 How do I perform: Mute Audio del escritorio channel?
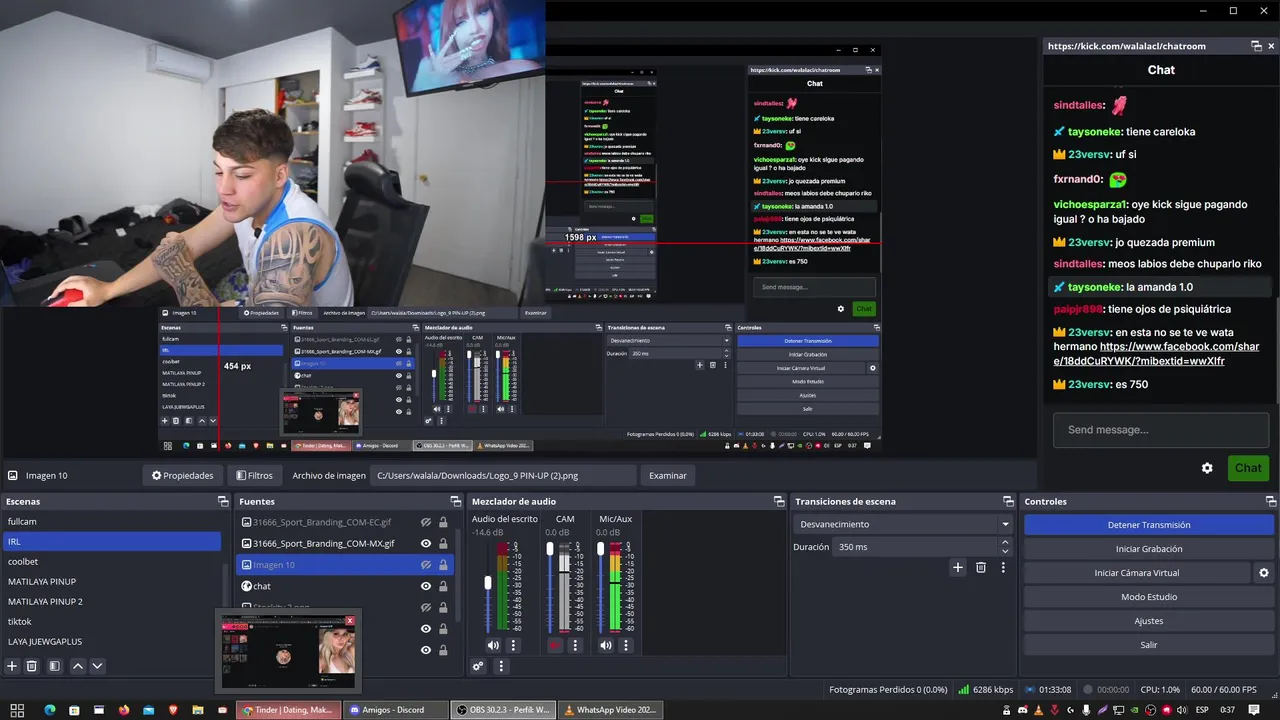click(x=493, y=645)
